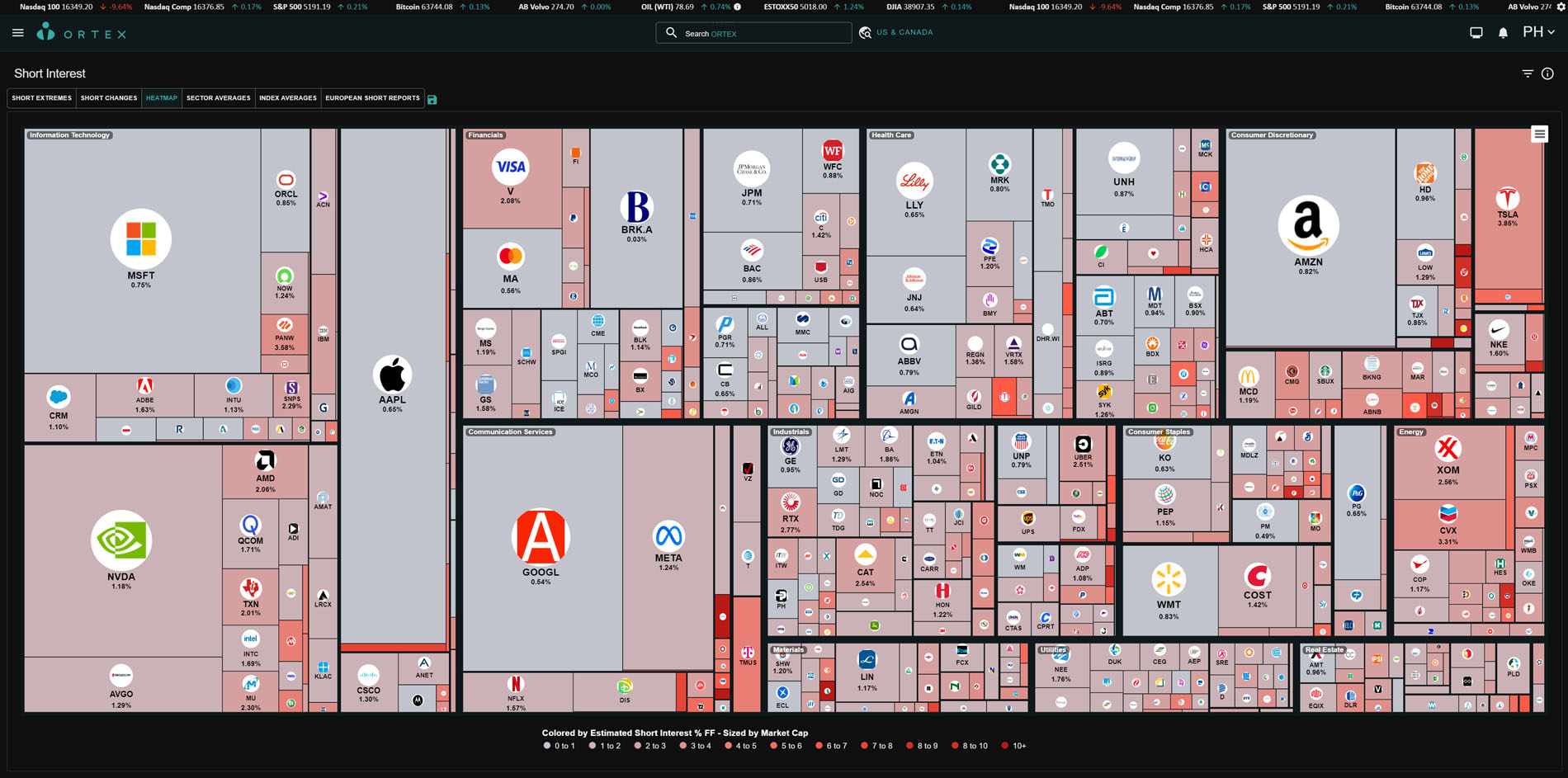Viewport: 1568px width, 778px height.
Task: Click the save icon next to tabs
Action: pos(432,99)
